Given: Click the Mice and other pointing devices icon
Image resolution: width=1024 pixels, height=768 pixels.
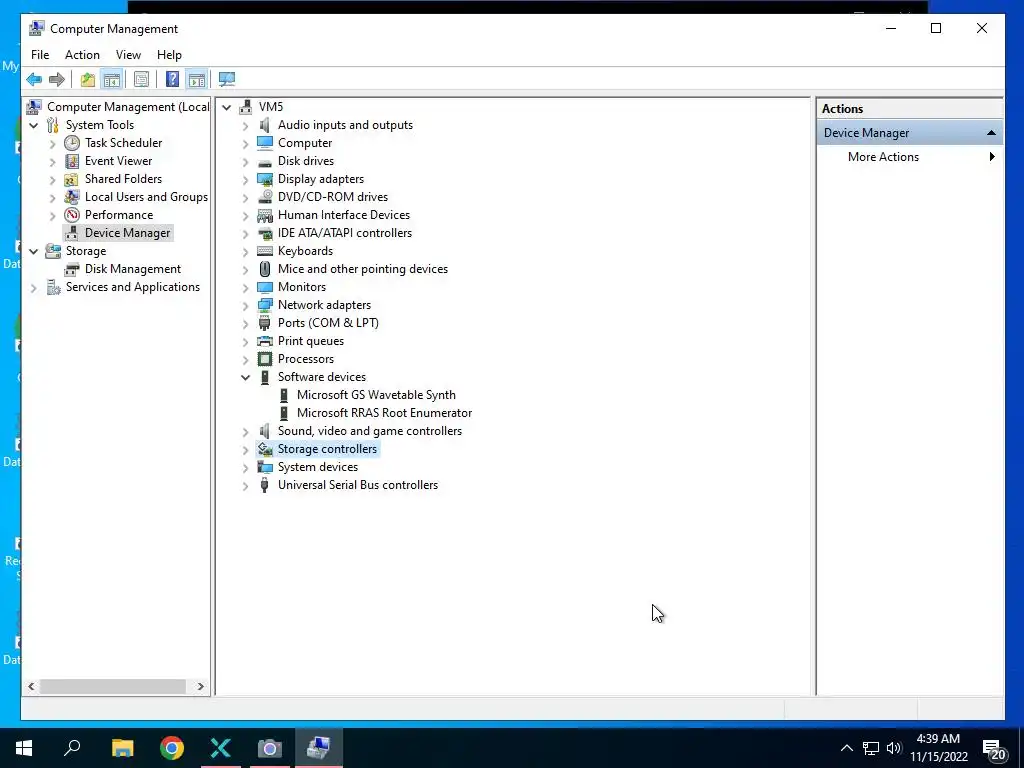Looking at the screenshot, I should point(264,269).
